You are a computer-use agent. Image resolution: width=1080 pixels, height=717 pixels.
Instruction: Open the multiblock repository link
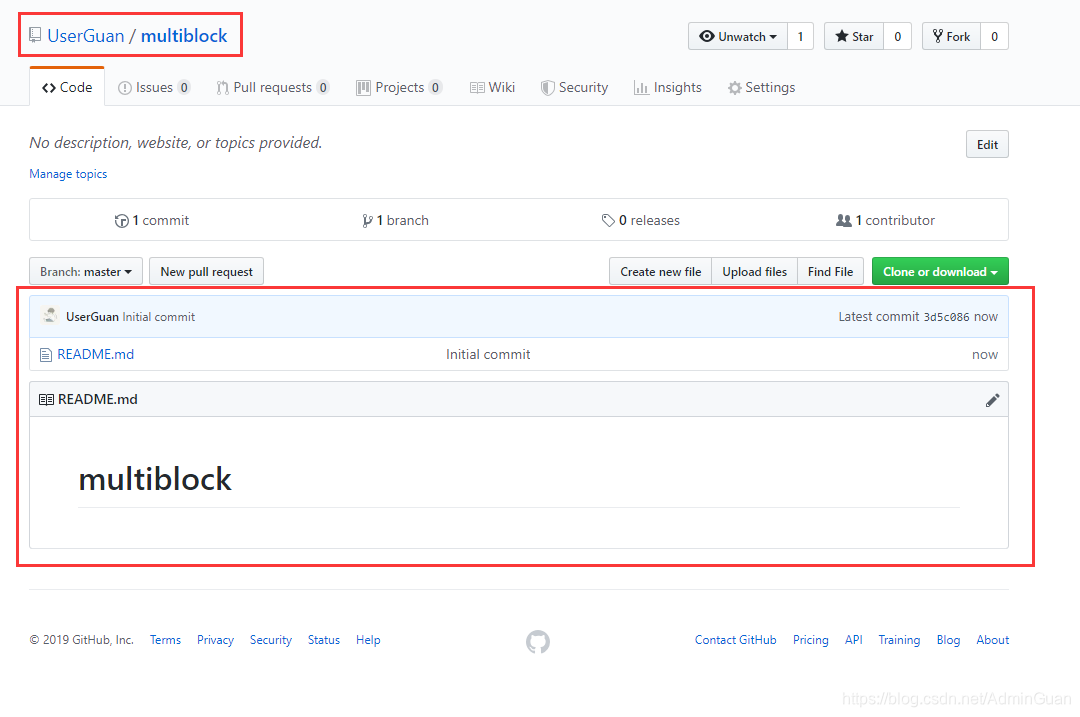click(x=184, y=36)
